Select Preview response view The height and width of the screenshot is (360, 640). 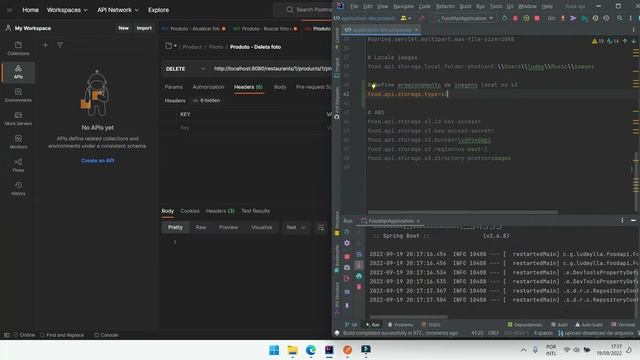[x=228, y=227]
